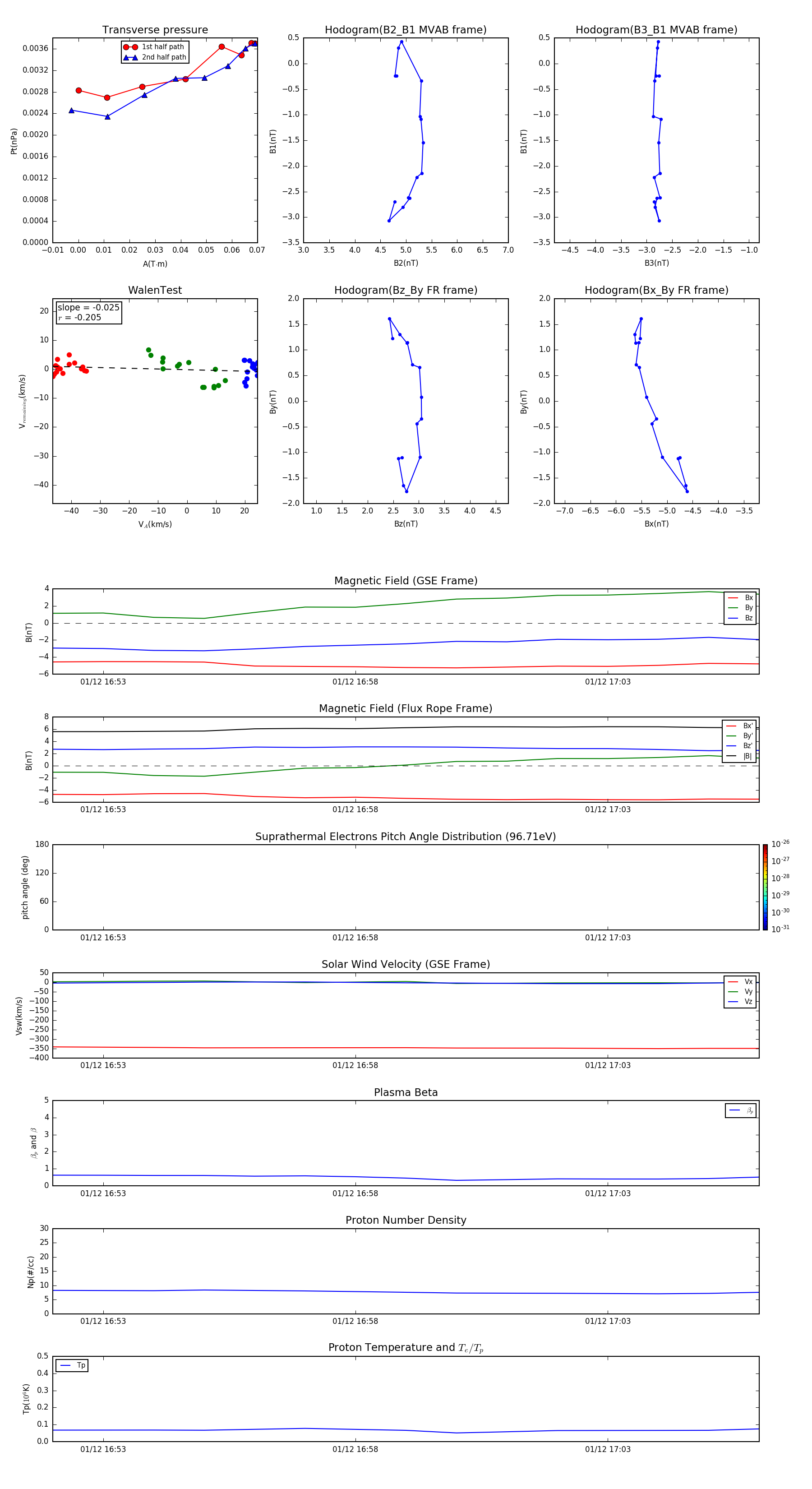Click the "Transverse pressure" plot title
The width and height of the screenshot is (812, 1489).
click(x=155, y=30)
